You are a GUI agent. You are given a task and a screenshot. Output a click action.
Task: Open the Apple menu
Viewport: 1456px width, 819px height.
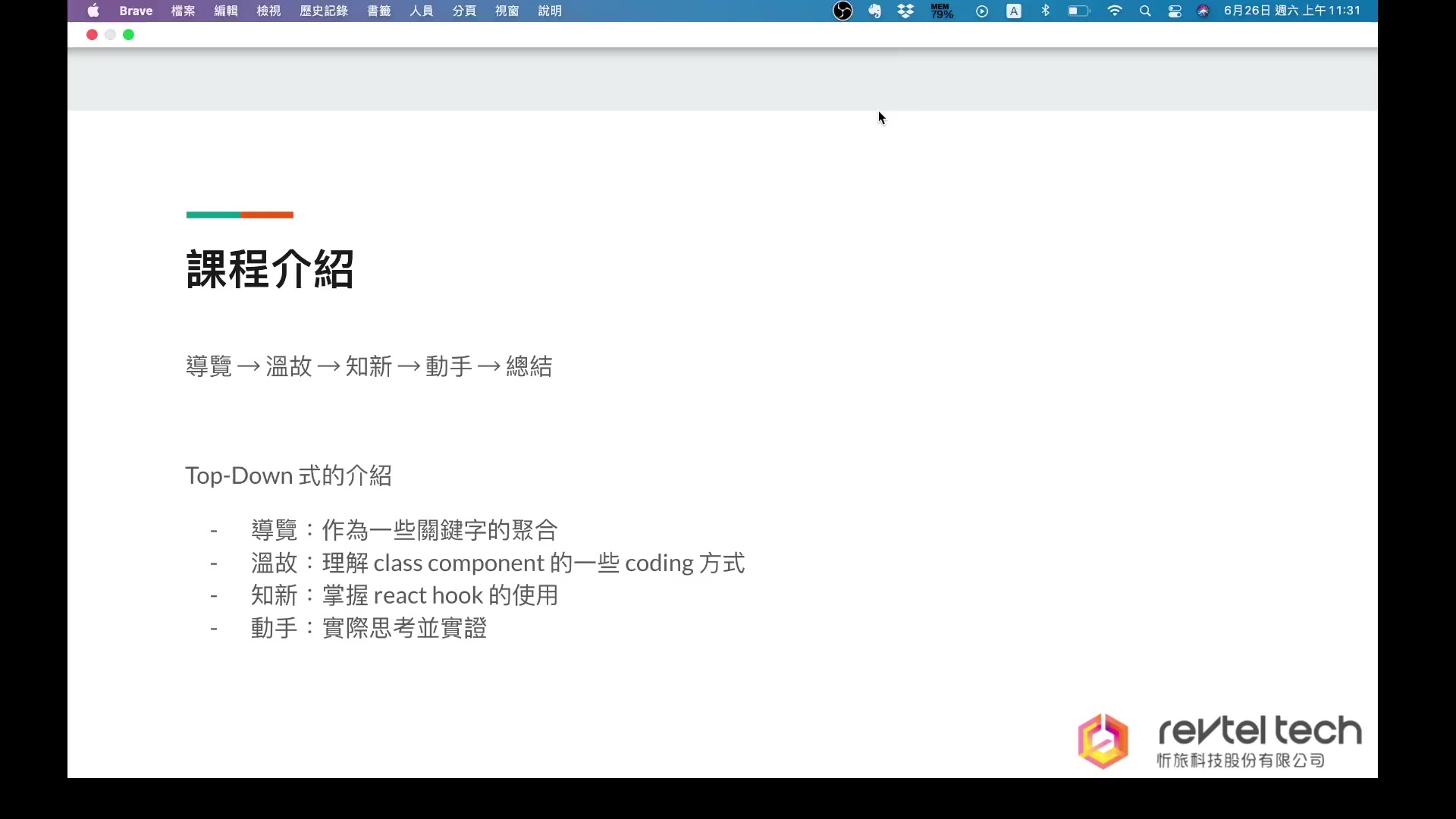[93, 11]
